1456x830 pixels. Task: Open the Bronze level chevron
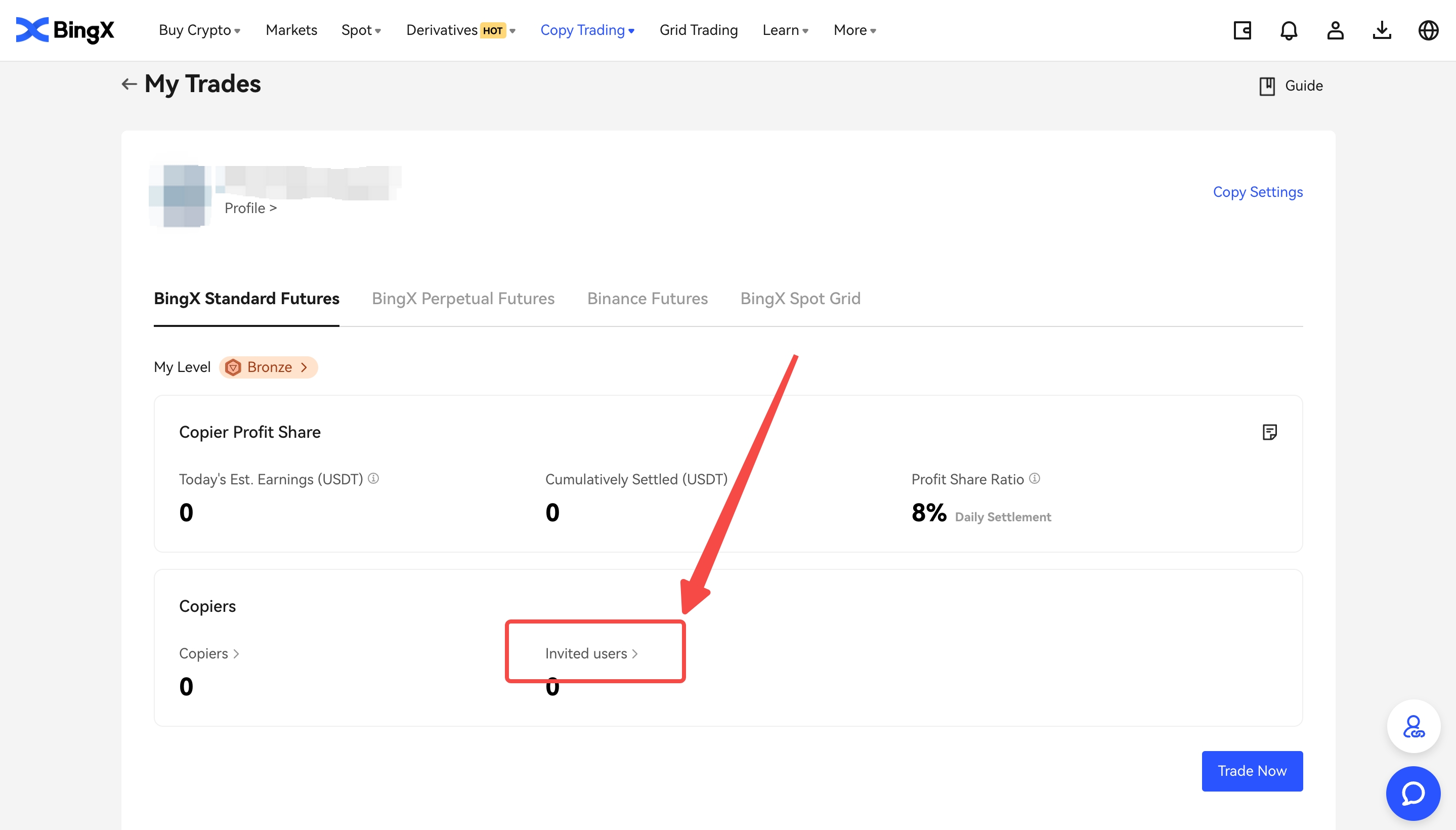pos(304,367)
